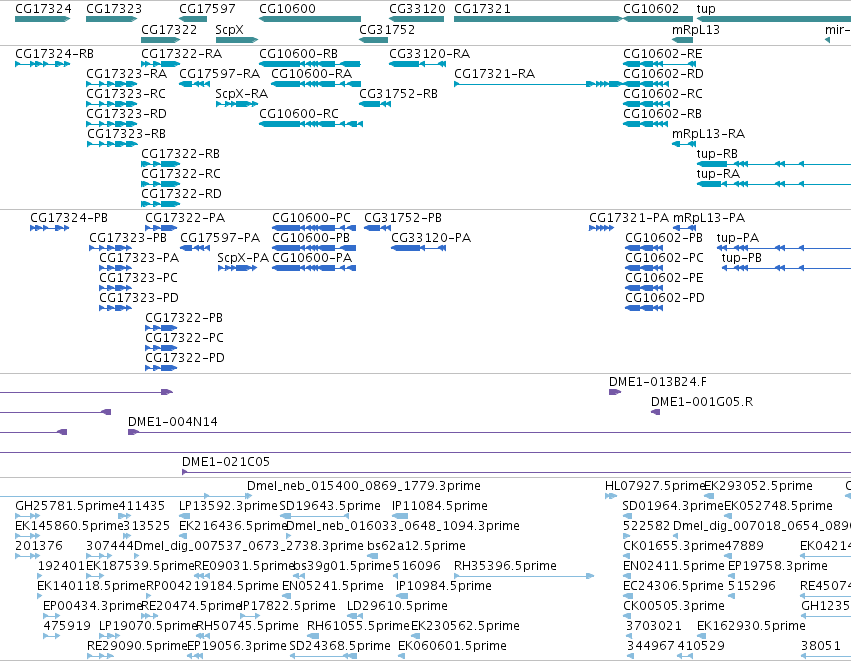The width and height of the screenshot is (851, 661).
Task: Open the CG17324-RB transcript label
Action: tap(54, 54)
